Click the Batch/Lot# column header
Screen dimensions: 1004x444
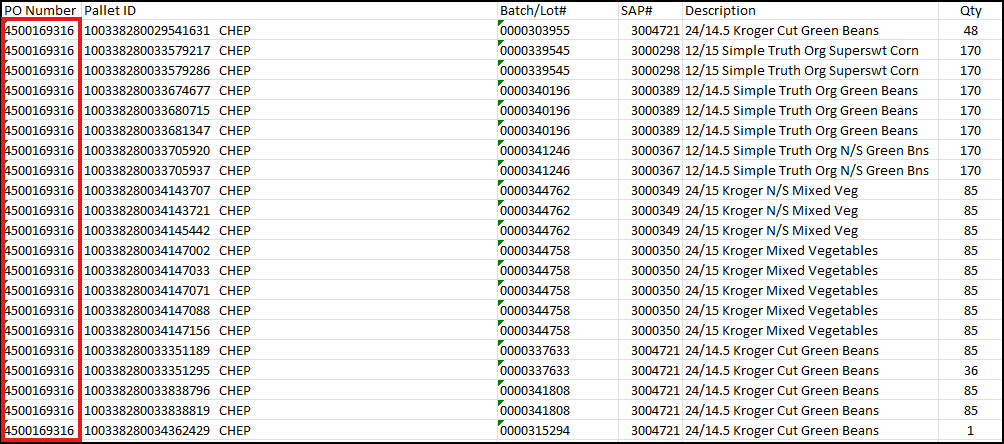(558, 11)
